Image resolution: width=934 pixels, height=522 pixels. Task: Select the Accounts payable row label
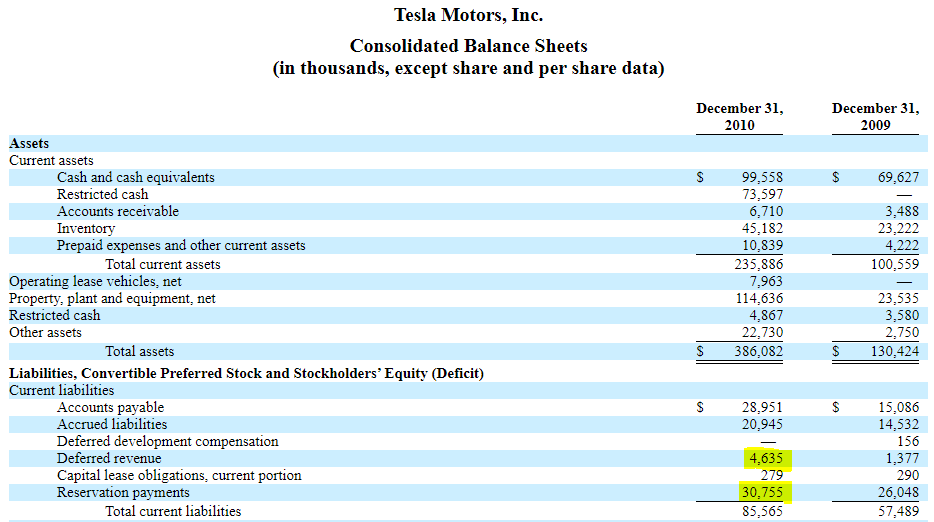click(110, 407)
